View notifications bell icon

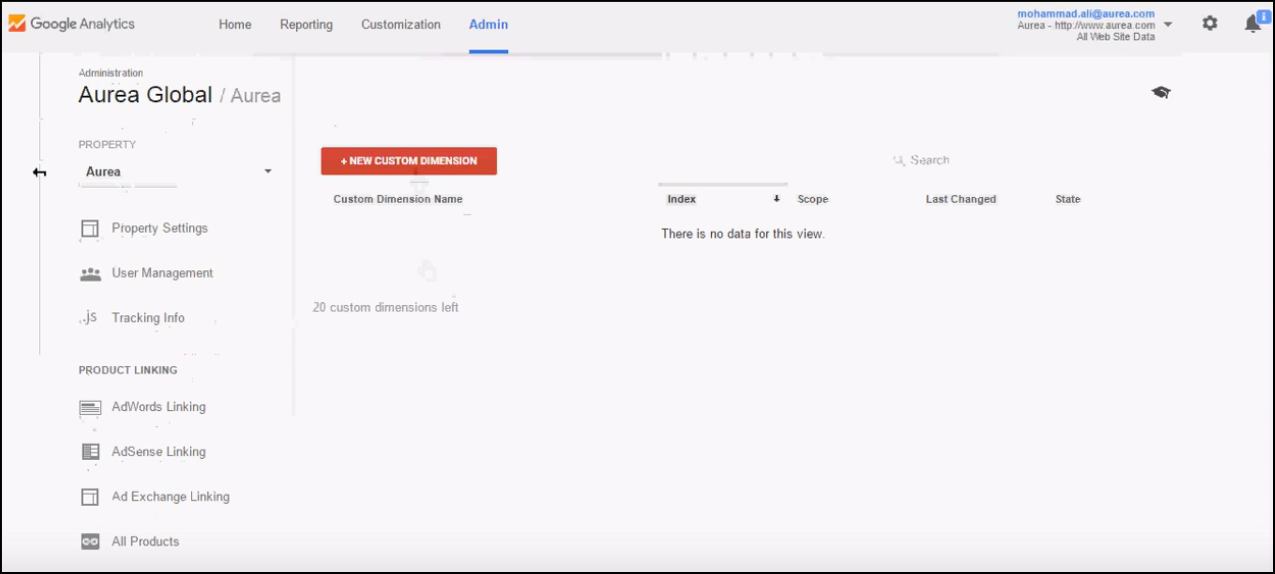pos(1252,24)
